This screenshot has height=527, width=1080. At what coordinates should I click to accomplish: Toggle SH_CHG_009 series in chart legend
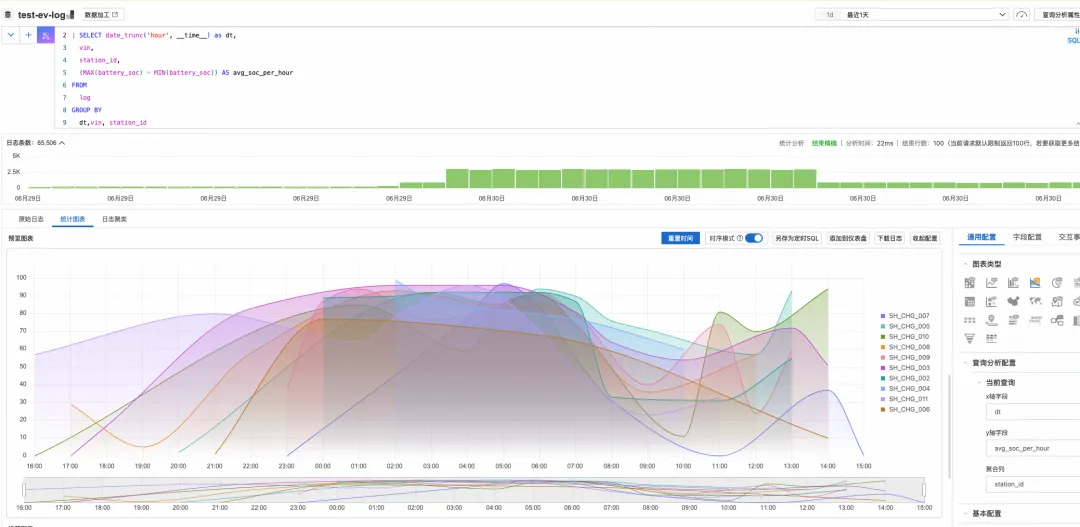905,358
